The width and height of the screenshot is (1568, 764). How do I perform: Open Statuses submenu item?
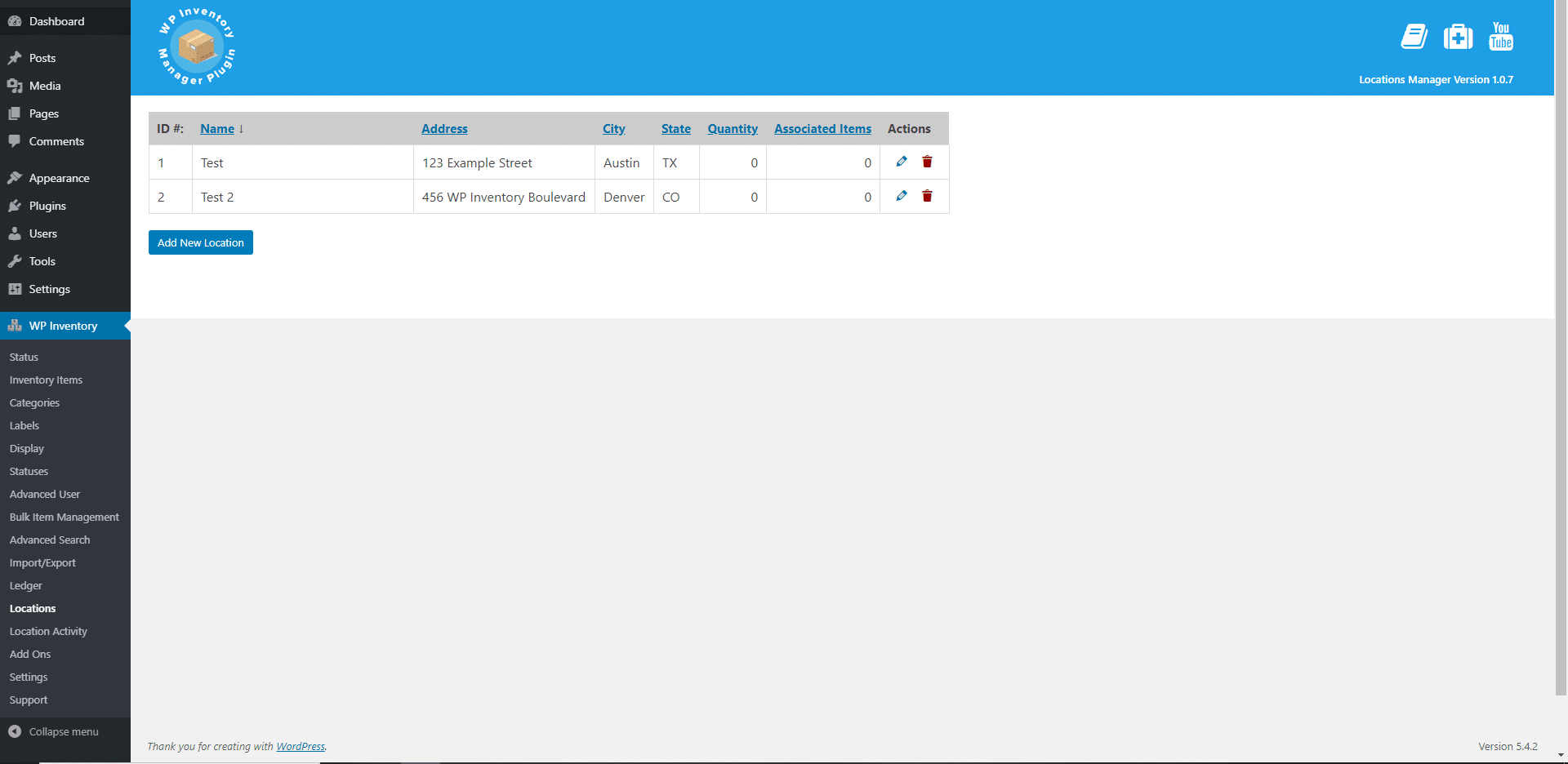pos(29,471)
